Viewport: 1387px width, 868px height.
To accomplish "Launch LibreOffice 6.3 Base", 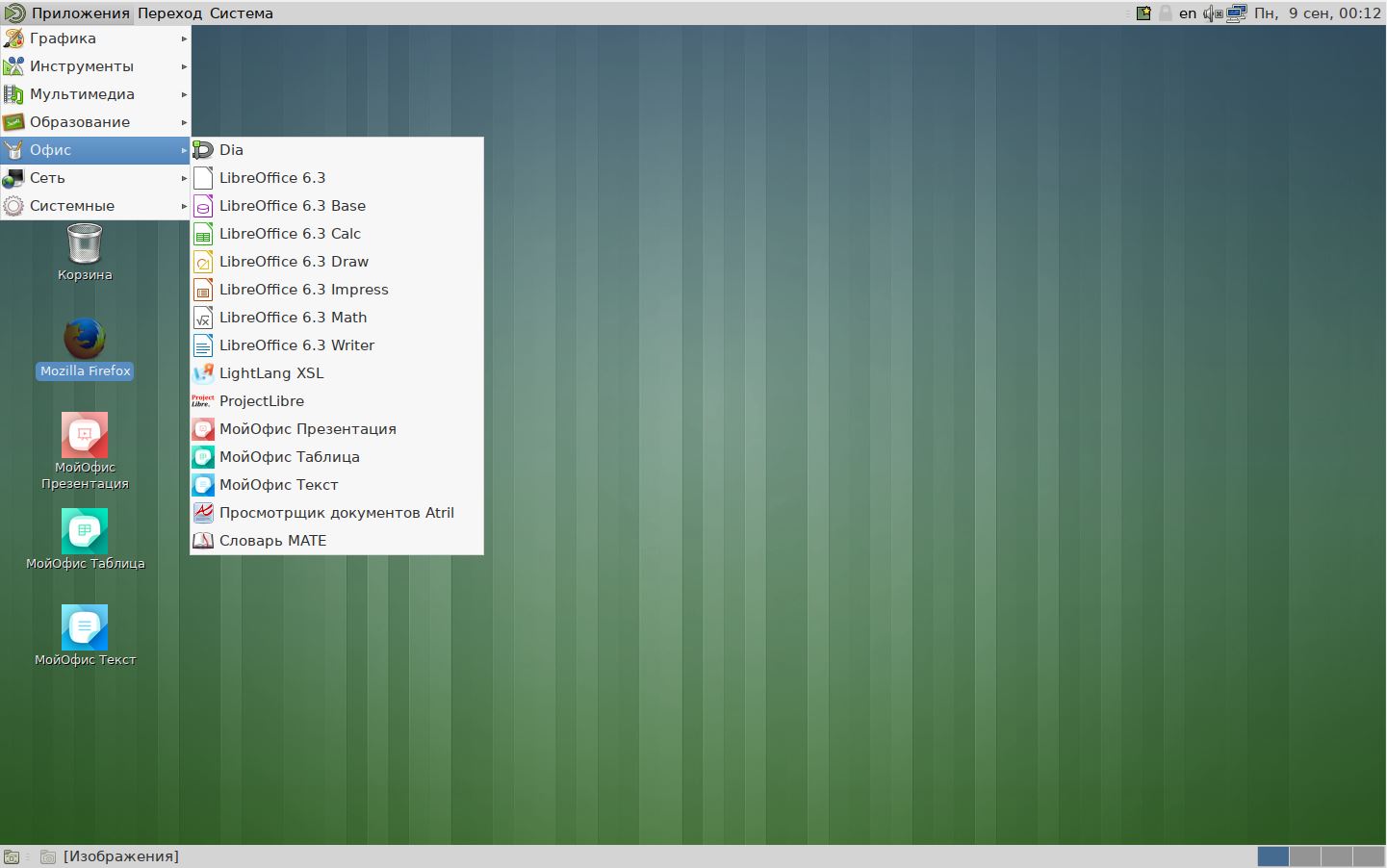I will [x=337, y=206].
